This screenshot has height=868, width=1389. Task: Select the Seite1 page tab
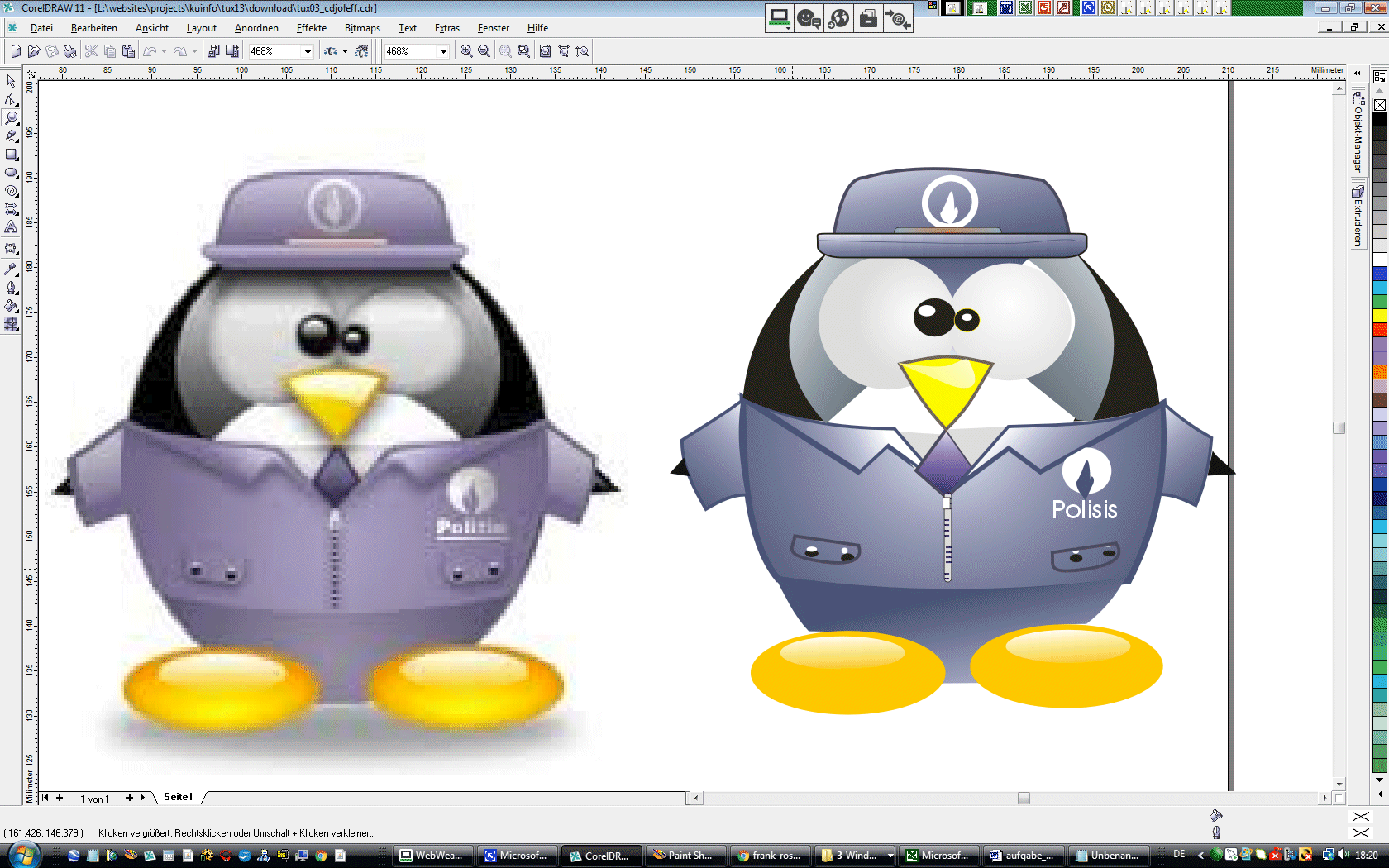tap(178, 797)
